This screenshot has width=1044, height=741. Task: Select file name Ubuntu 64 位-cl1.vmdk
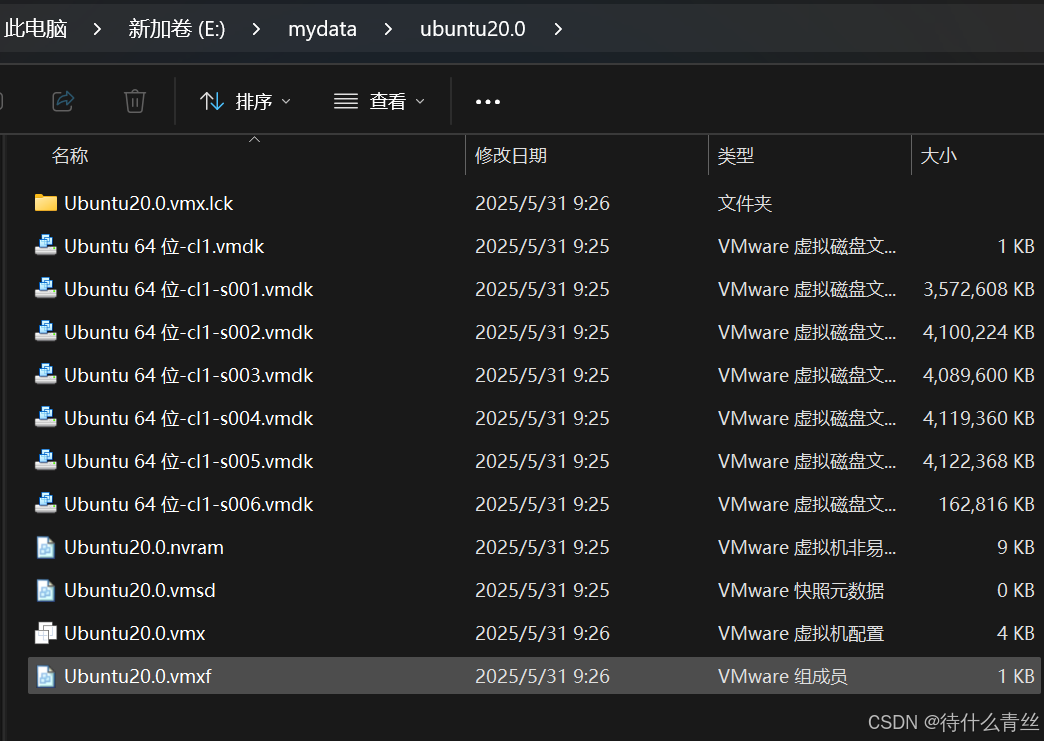coord(164,246)
